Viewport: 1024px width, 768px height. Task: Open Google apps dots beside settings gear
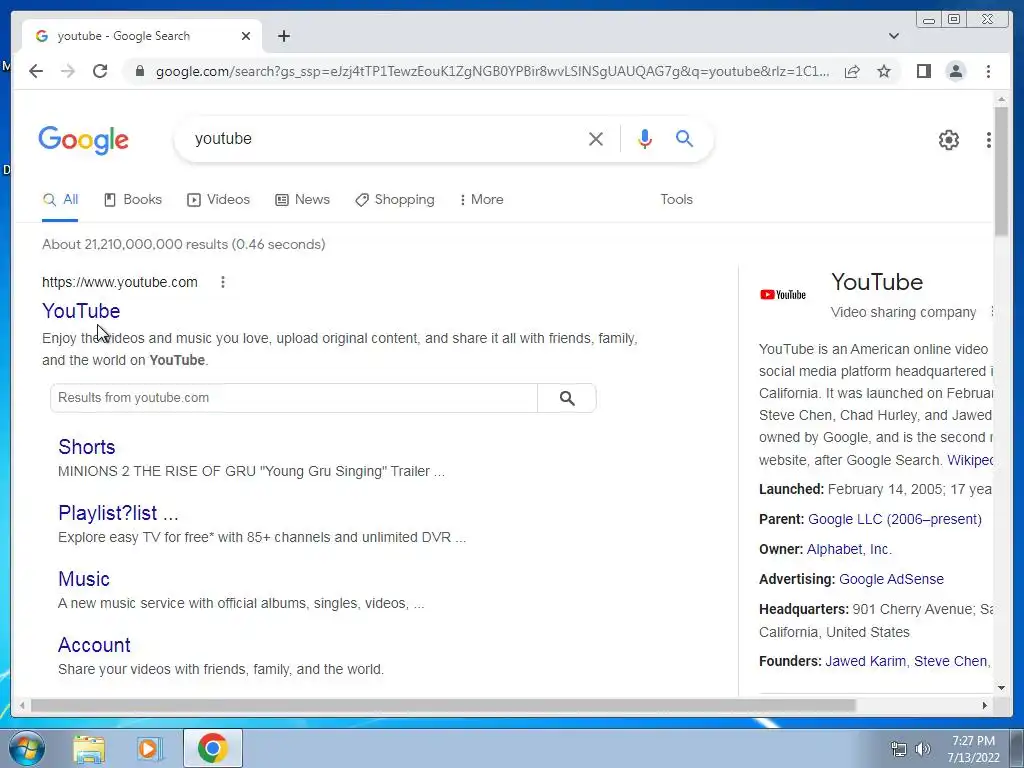pyautogui.click(x=989, y=140)
